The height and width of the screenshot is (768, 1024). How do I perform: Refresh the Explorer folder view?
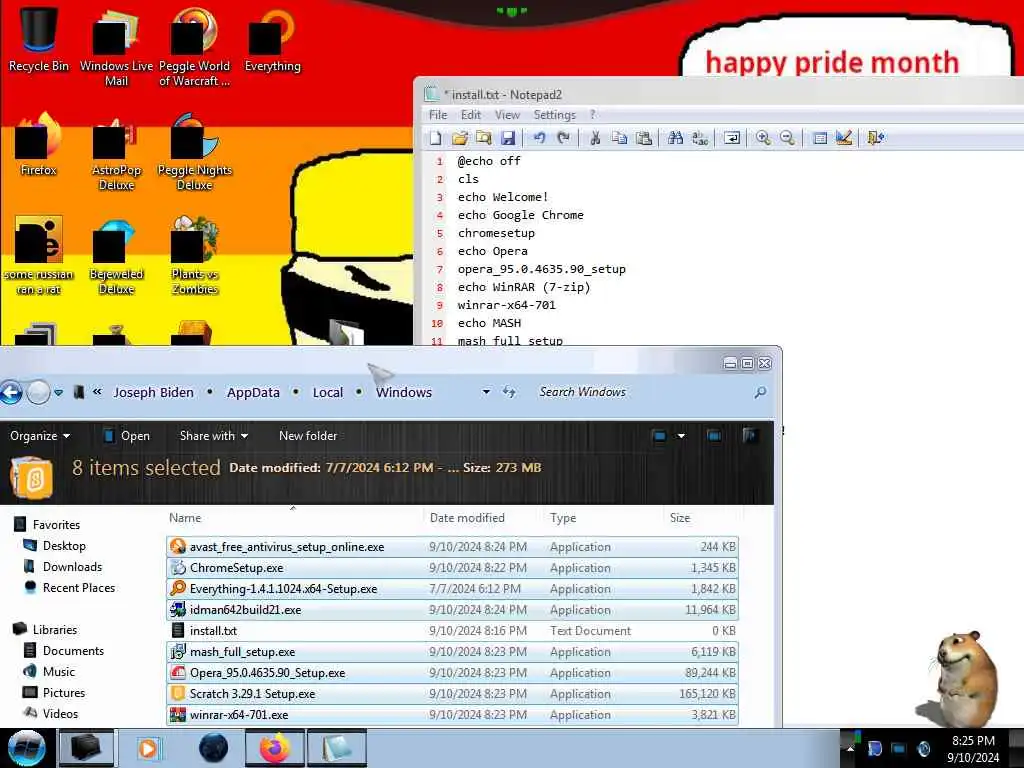pyautogui.click(x=509, y=392)
